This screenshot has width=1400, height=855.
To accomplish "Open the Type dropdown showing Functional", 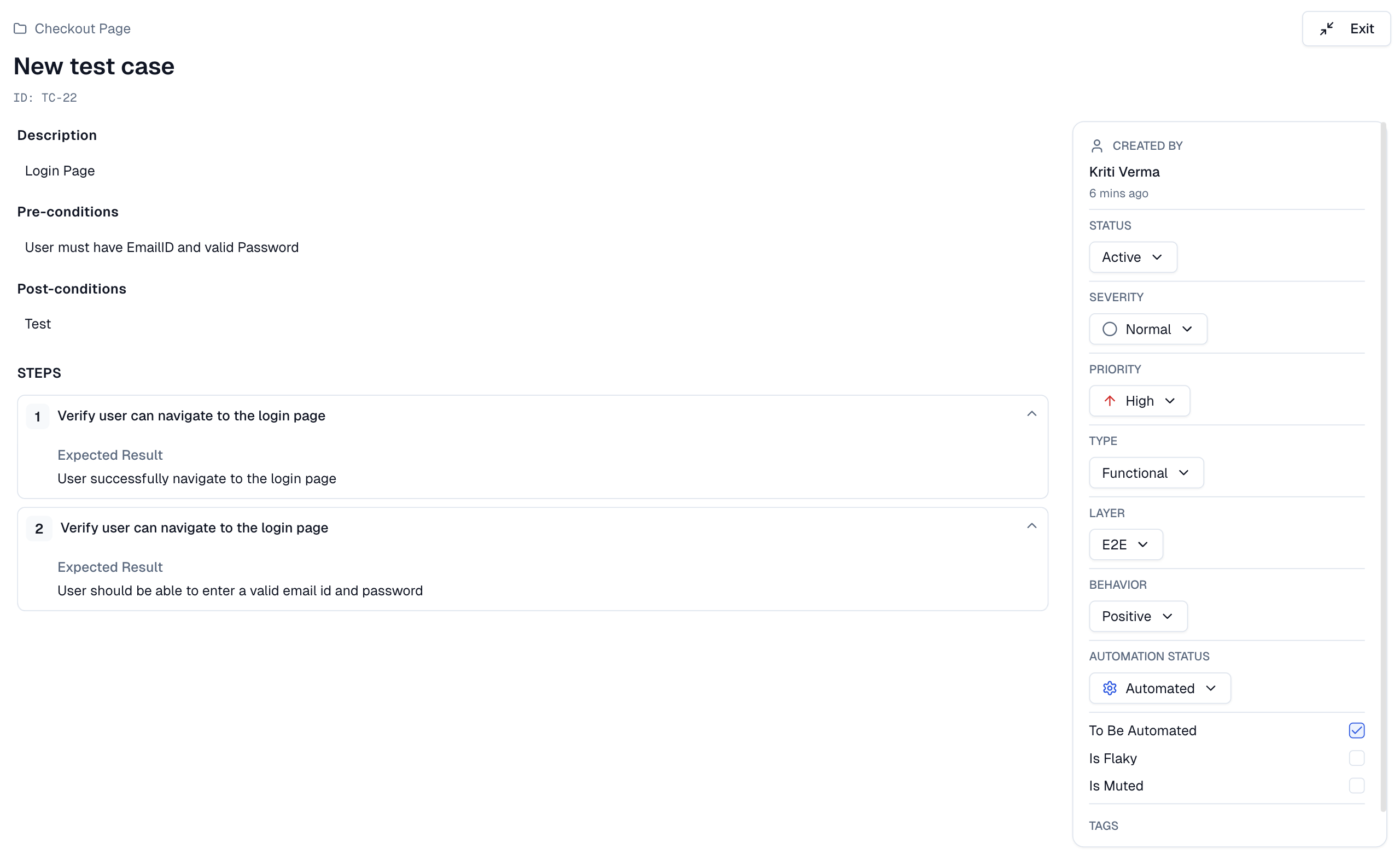I will (1146, 473).
